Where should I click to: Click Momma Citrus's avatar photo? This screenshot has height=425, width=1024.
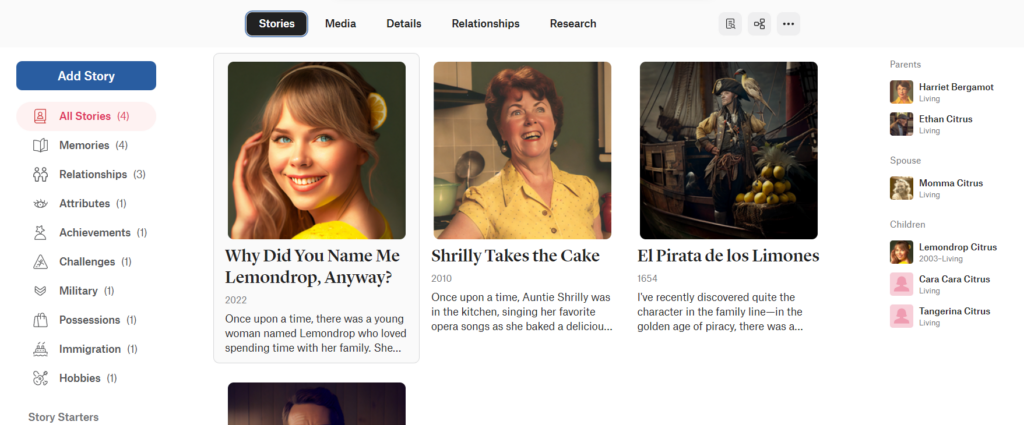pos(901,188)
